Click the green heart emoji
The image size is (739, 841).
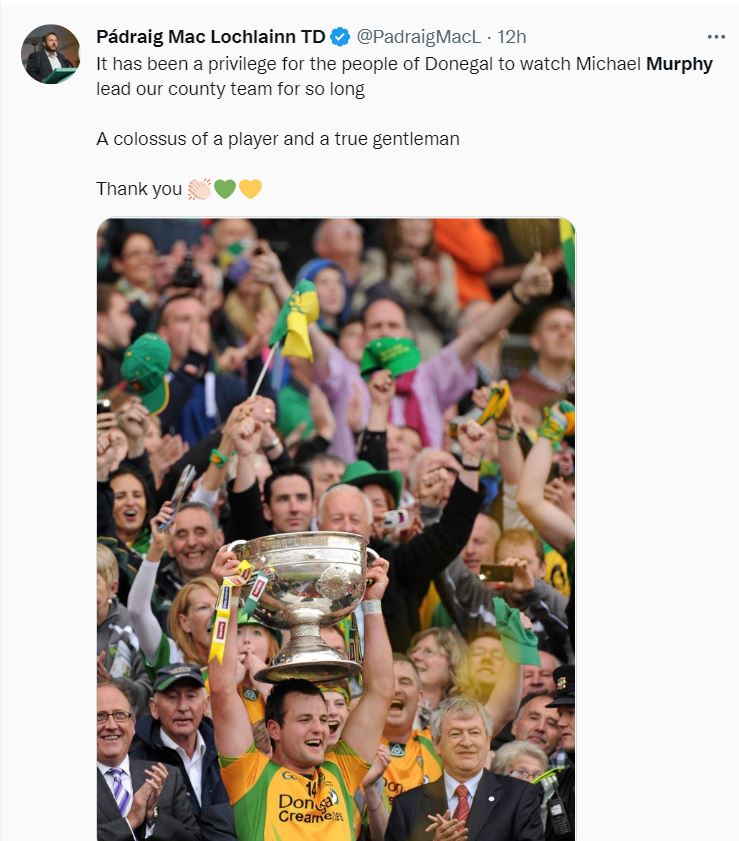(x=225, y=189)
